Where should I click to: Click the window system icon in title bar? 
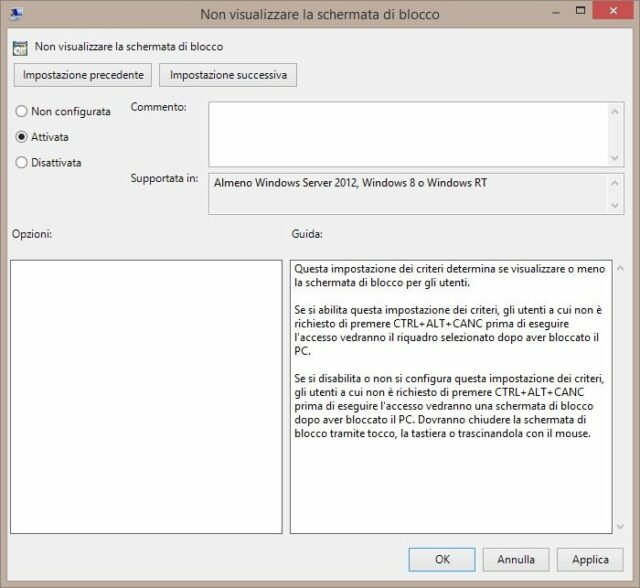pos(15,13)
